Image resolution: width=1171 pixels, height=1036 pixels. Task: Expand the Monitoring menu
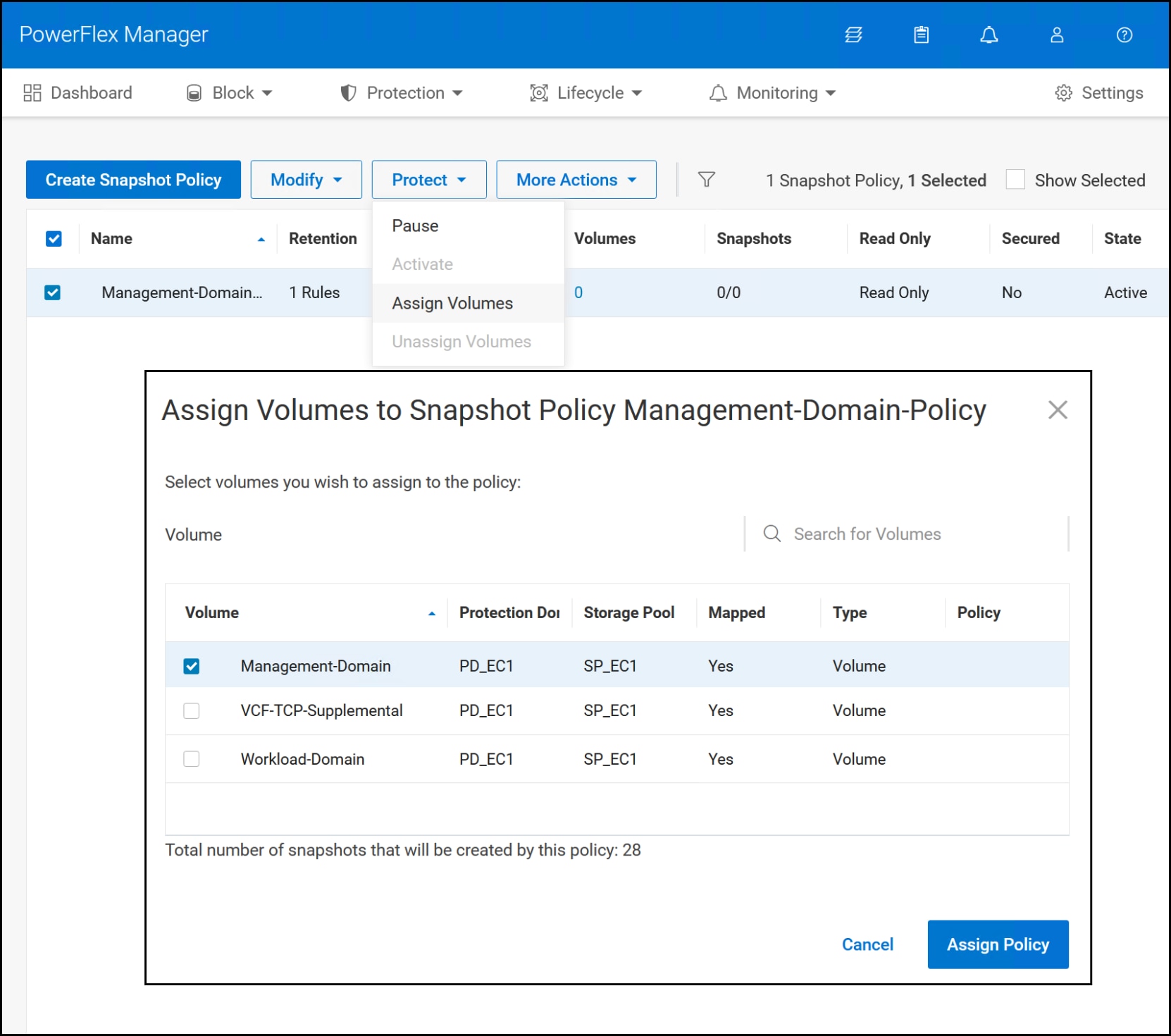point(772,93)
